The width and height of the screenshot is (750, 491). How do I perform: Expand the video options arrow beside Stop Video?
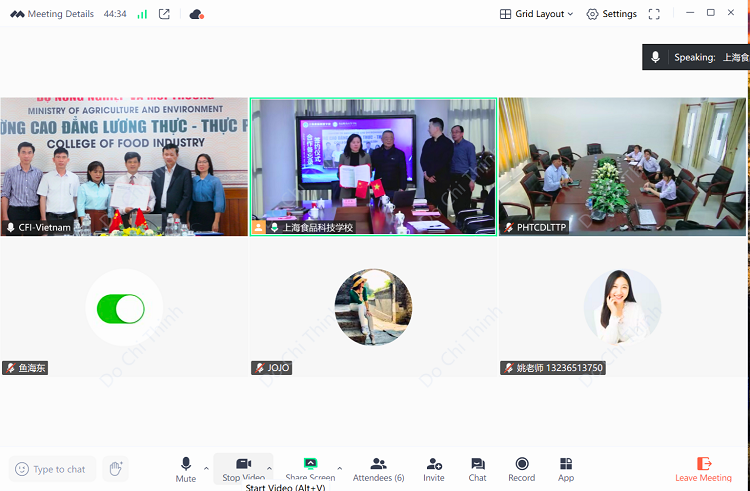coord(269,468)
